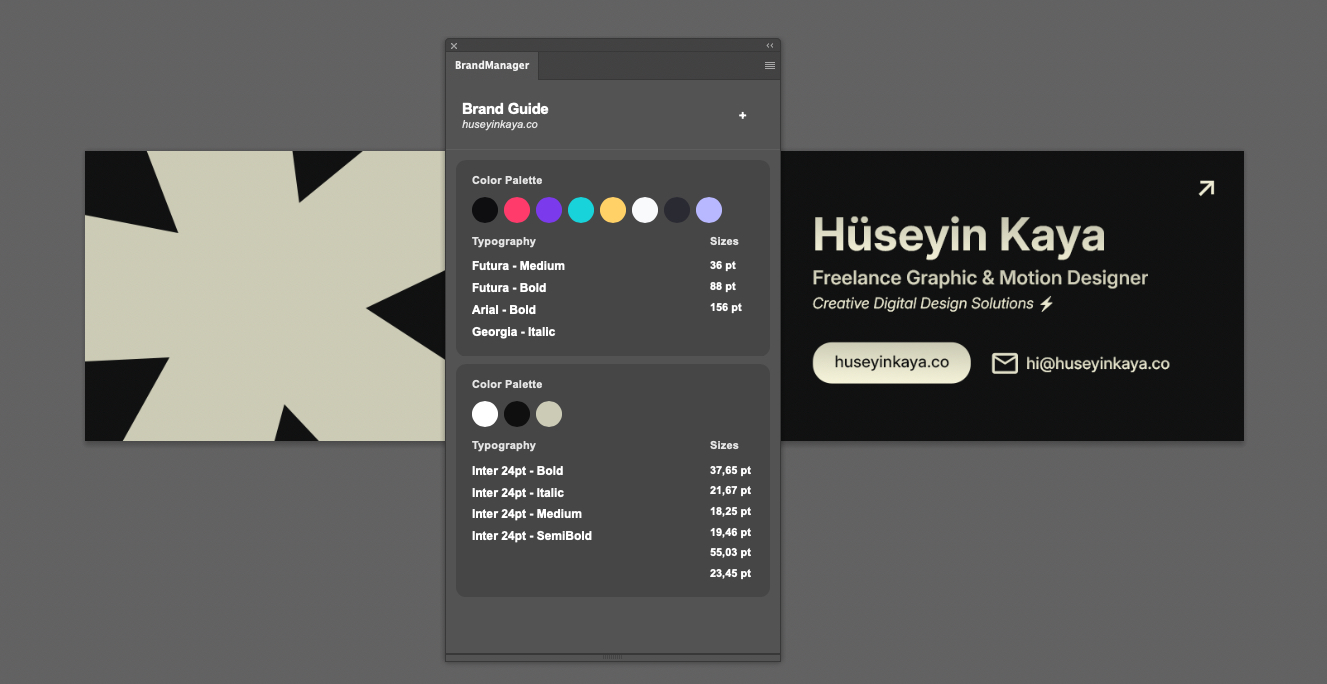
Task: Click huseyinkaya.co link under Brand Guide
Action: coord(500,125)
